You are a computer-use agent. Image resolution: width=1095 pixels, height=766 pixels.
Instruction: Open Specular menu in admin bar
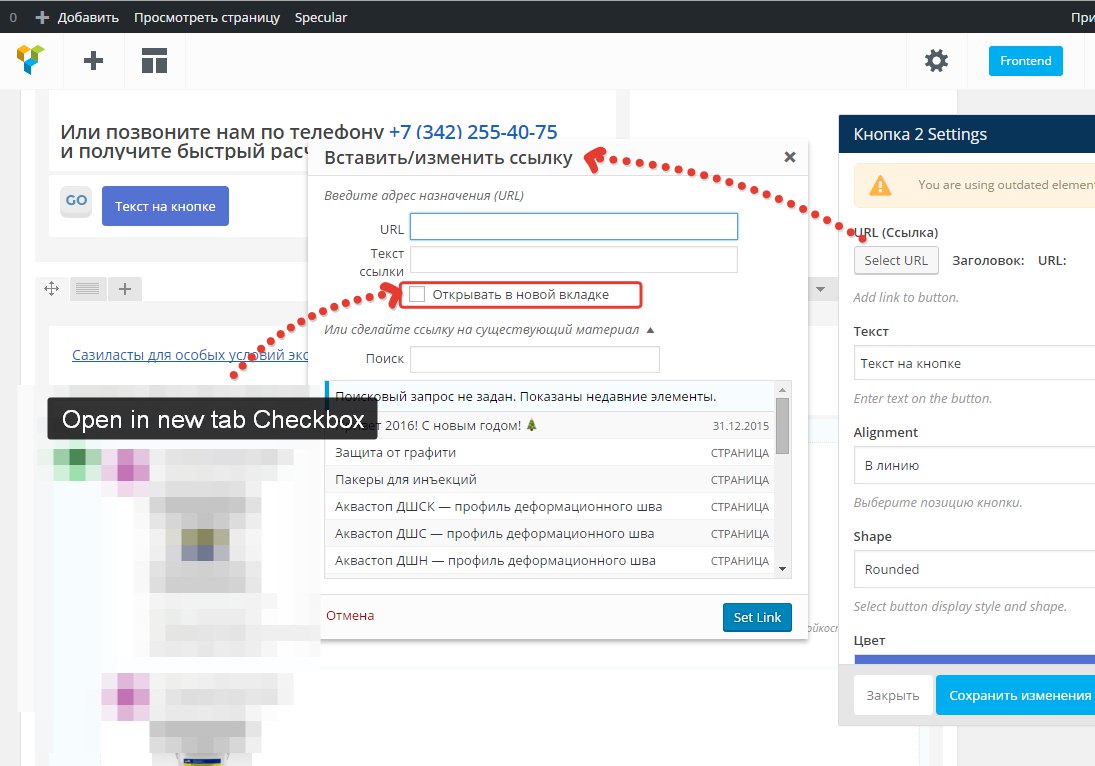pos(321,17)
